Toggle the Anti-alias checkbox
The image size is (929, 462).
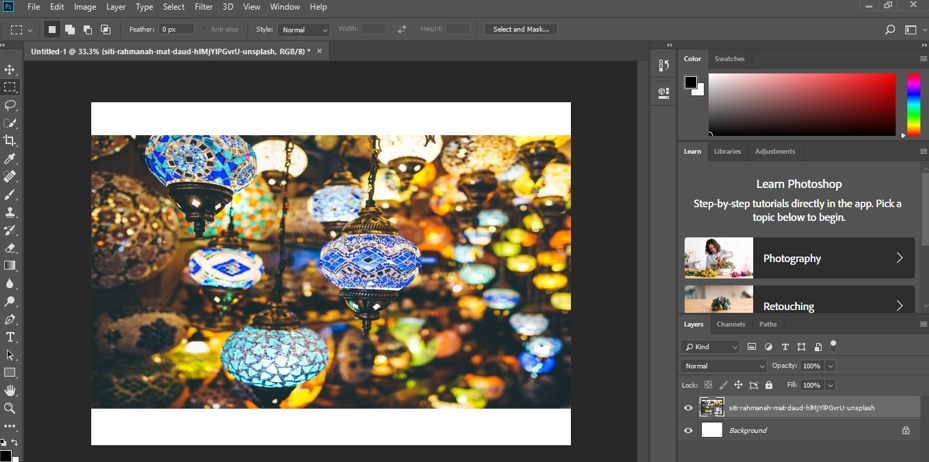pos(204,29)
